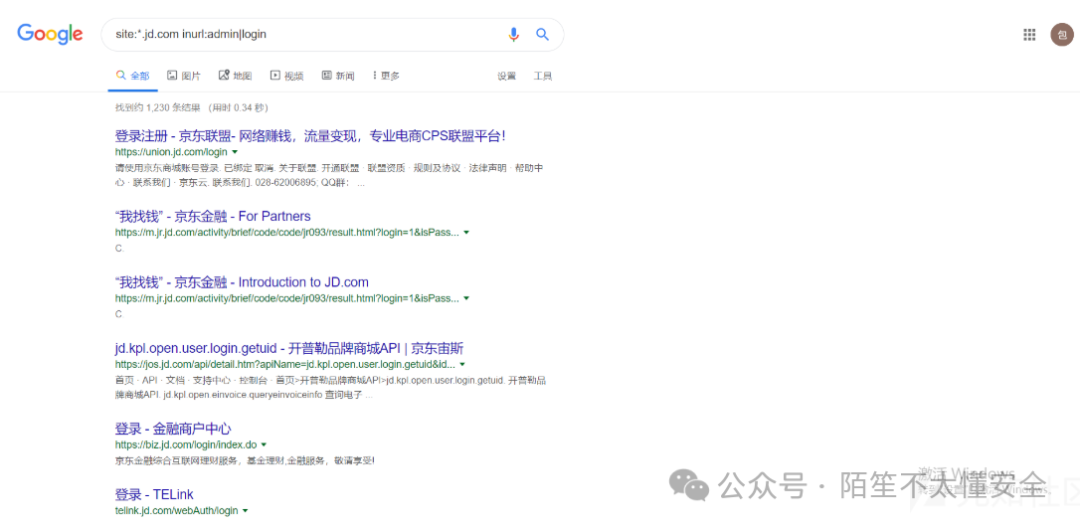Expand dropdown arrow beside union.jd.com/login URL

235,151
